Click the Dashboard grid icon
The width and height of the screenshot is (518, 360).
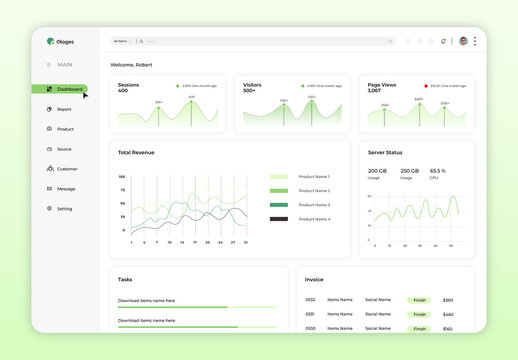click(49, 89)
